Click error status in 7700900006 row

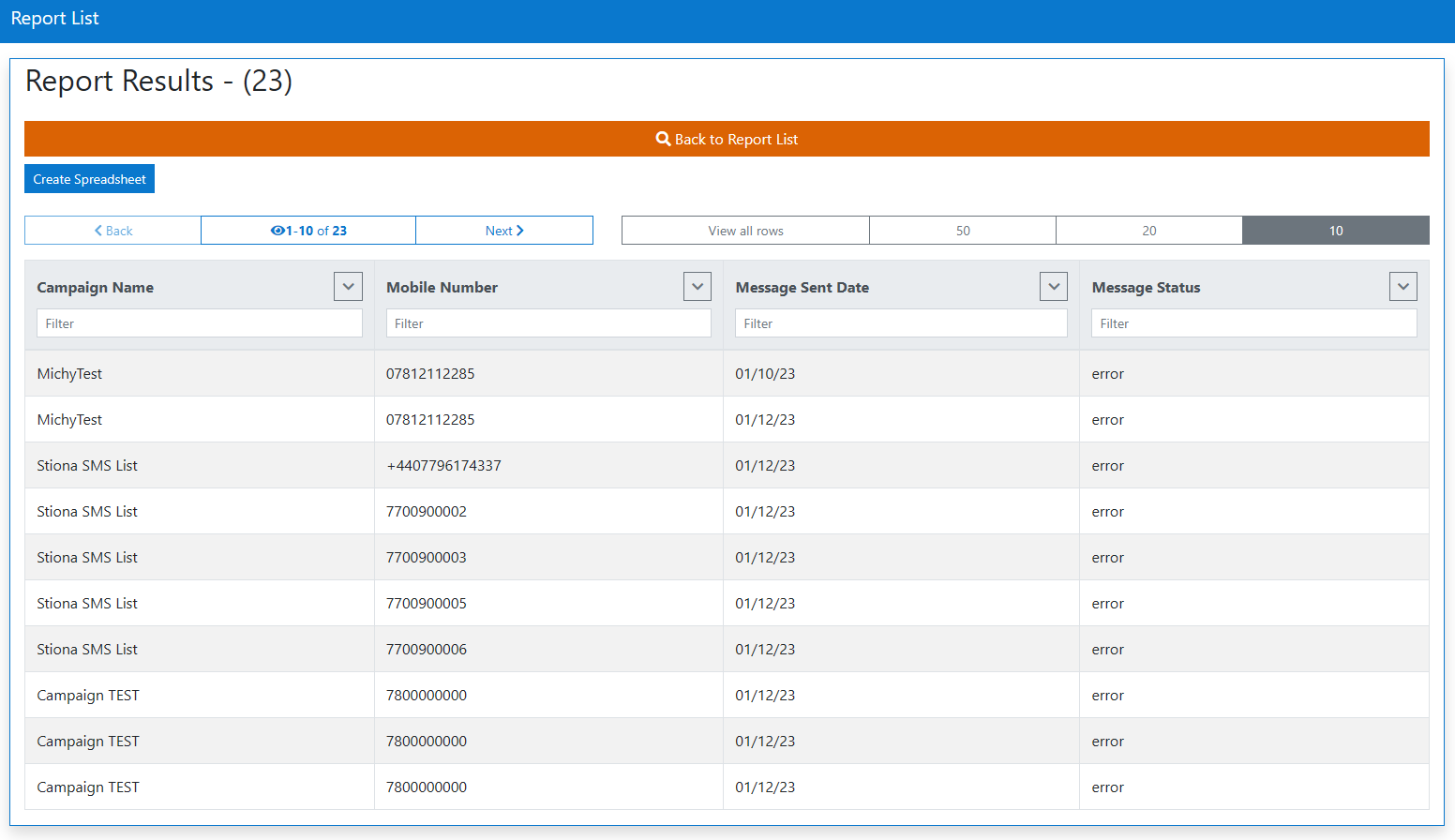point(1107,650)
